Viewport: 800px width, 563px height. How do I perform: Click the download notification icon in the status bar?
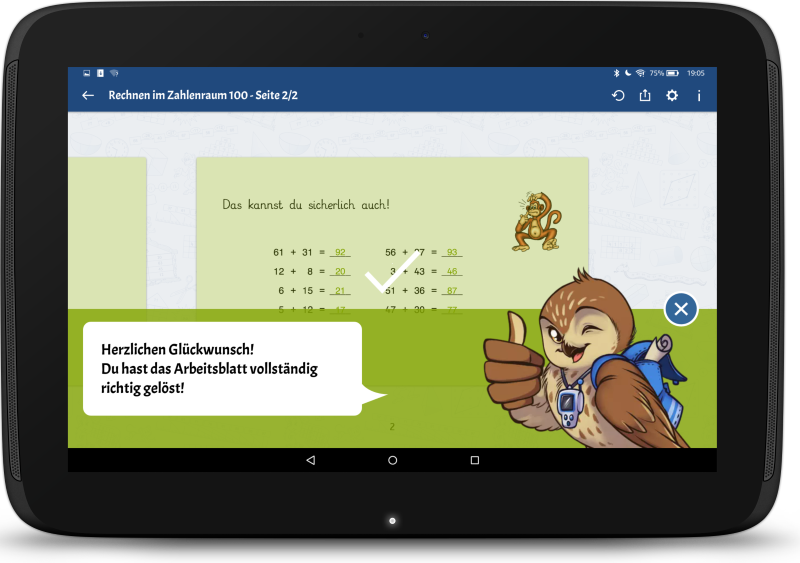[x=101, y=73]
